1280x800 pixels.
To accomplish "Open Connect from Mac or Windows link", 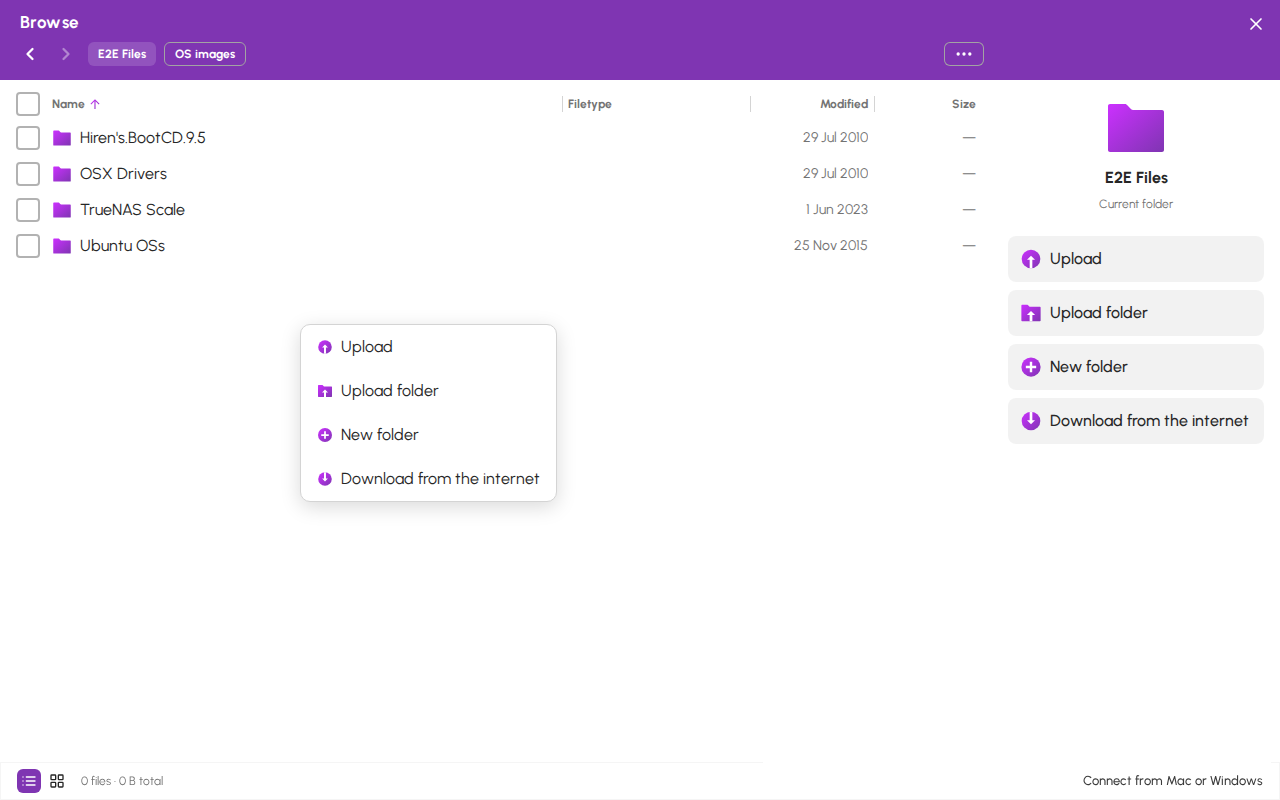I will (1173, 781).
